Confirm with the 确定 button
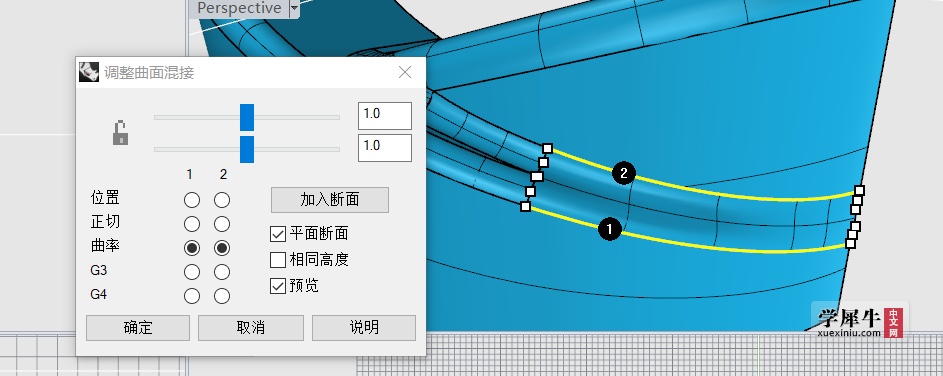This screenshot has width=943, height=376. (x=138, y=328)
